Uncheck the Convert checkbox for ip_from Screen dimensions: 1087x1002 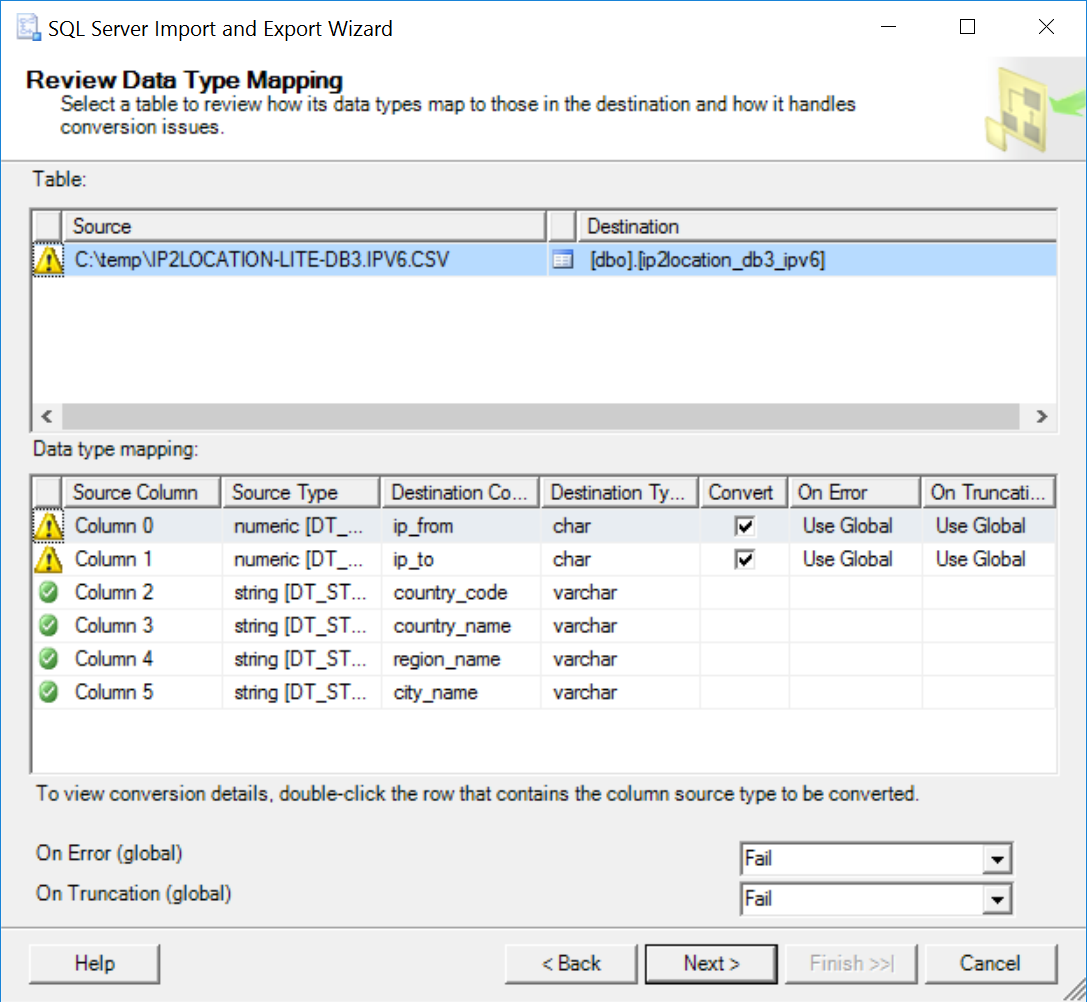pos(744,526)
